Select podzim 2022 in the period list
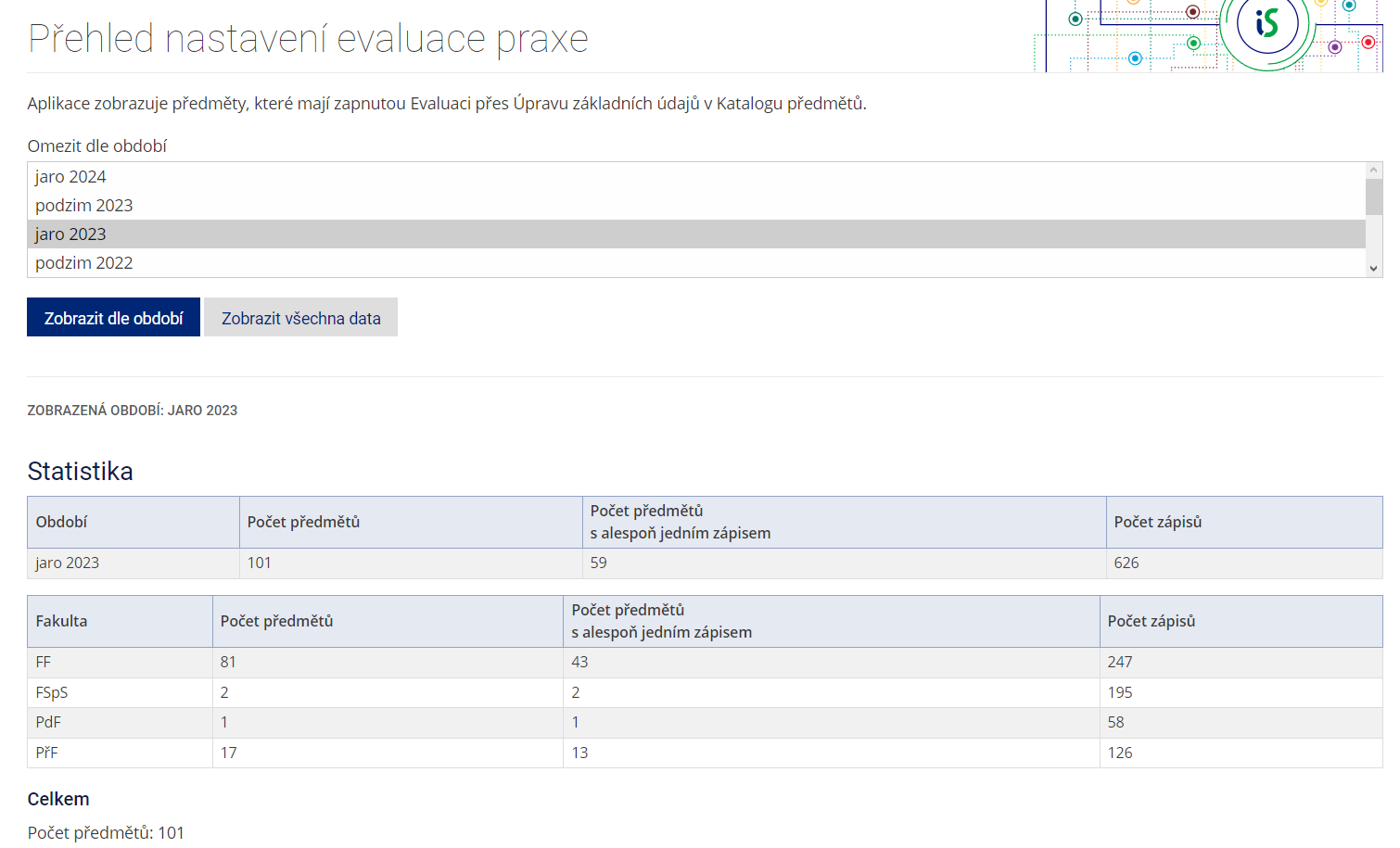This screenshot has width=1400, height=848. click(696, 263)
